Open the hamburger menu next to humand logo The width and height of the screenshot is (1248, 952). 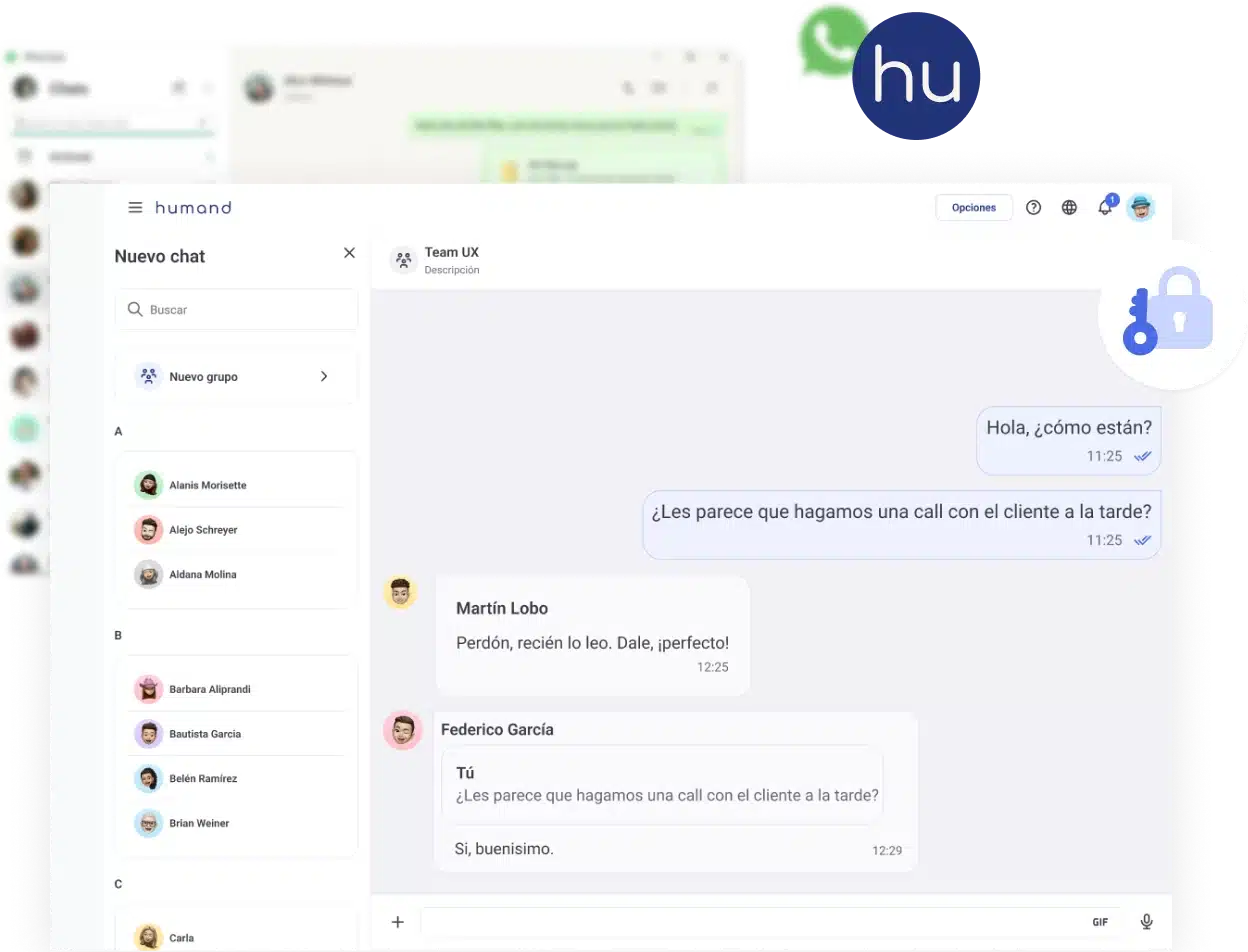(135, 207)
